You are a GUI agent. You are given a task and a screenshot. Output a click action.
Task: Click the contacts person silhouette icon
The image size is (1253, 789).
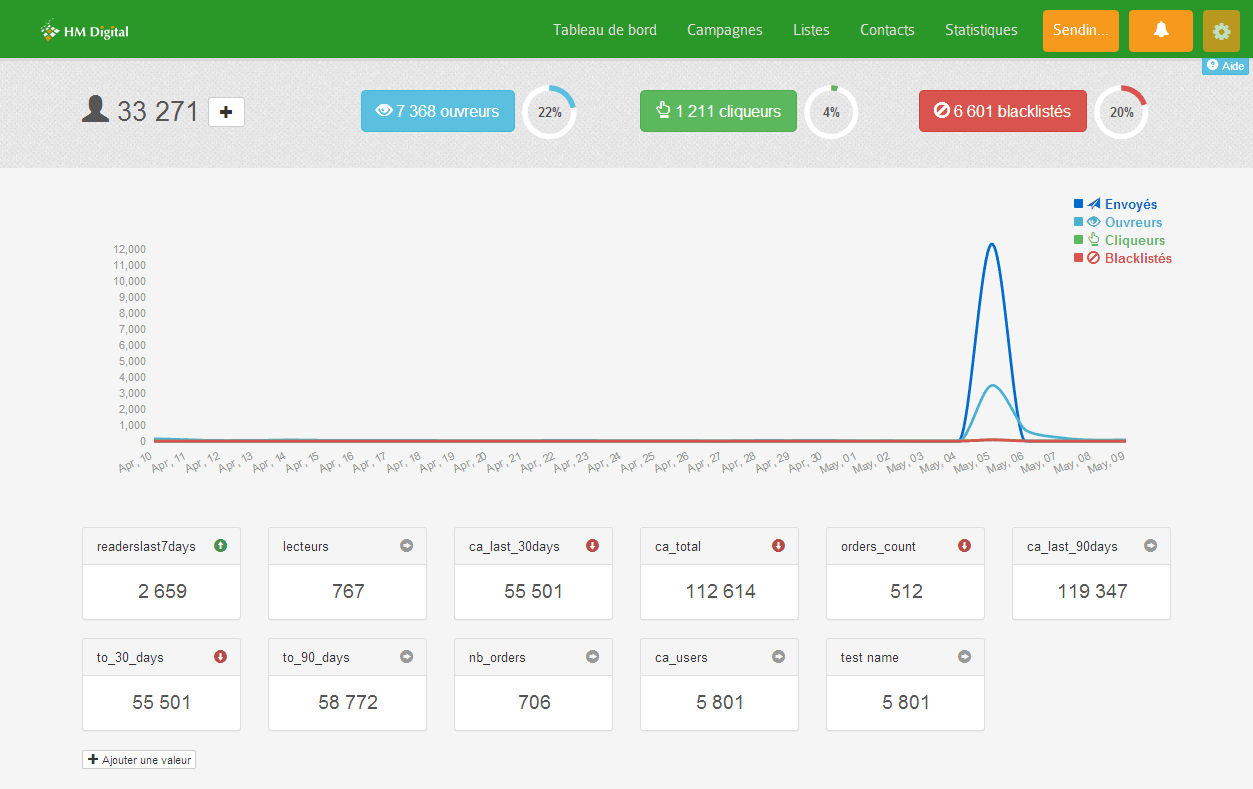tap(95, 110)
